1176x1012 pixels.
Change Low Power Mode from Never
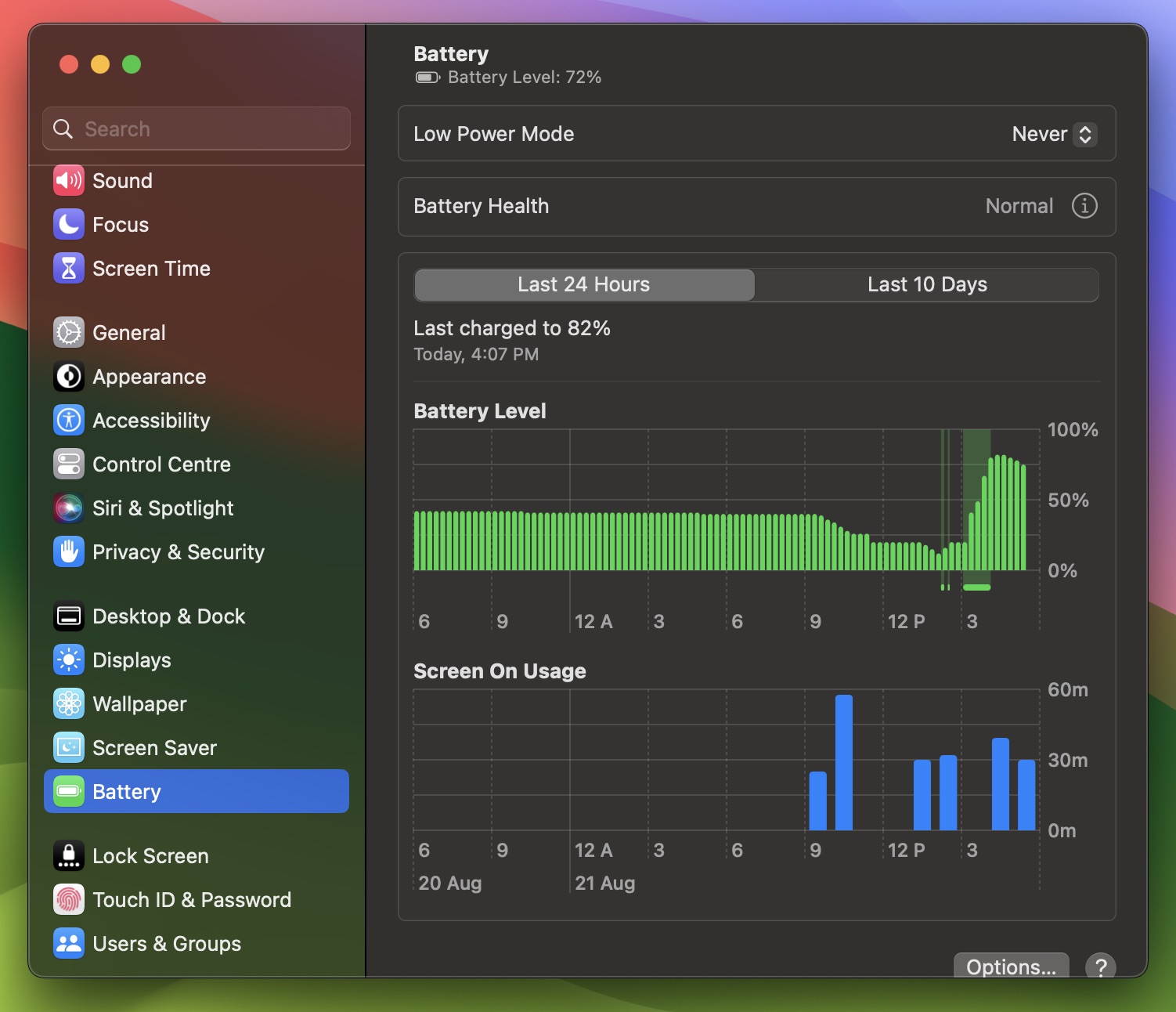[x=1041, y=134]
